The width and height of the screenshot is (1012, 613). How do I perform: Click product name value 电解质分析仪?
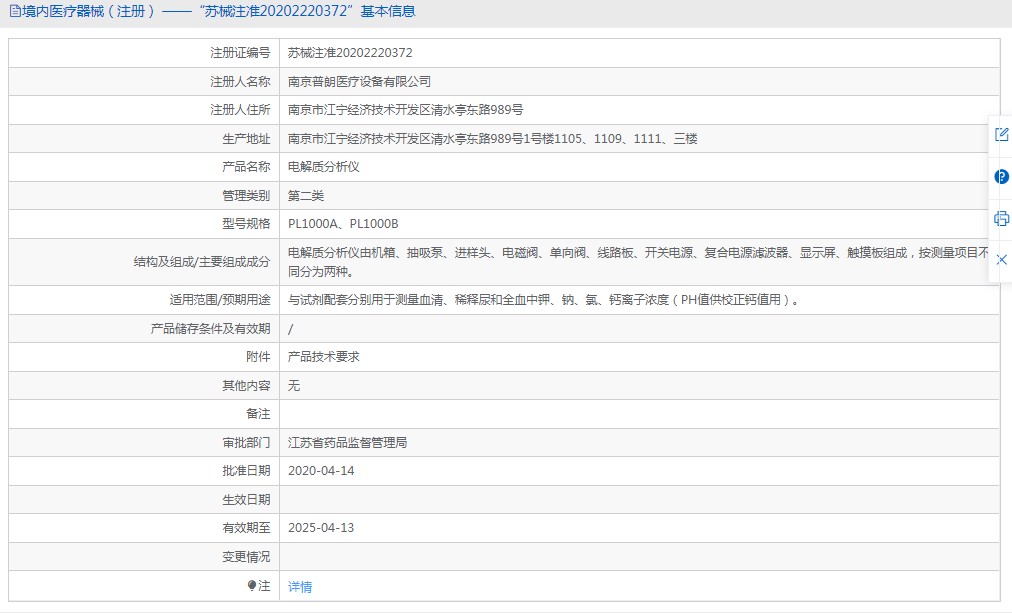coord(323,167)
